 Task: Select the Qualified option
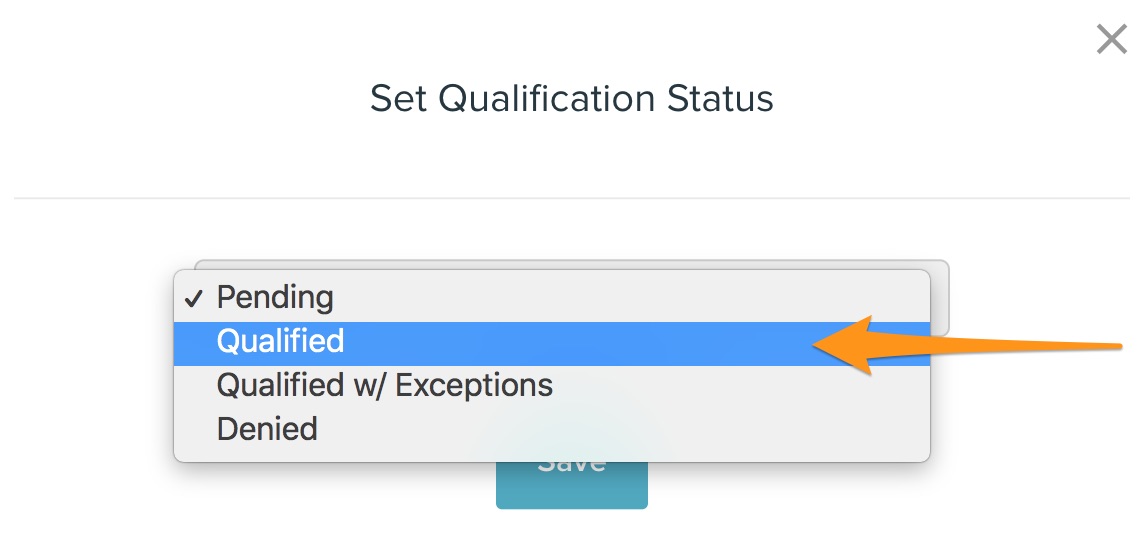coord(280,342)
